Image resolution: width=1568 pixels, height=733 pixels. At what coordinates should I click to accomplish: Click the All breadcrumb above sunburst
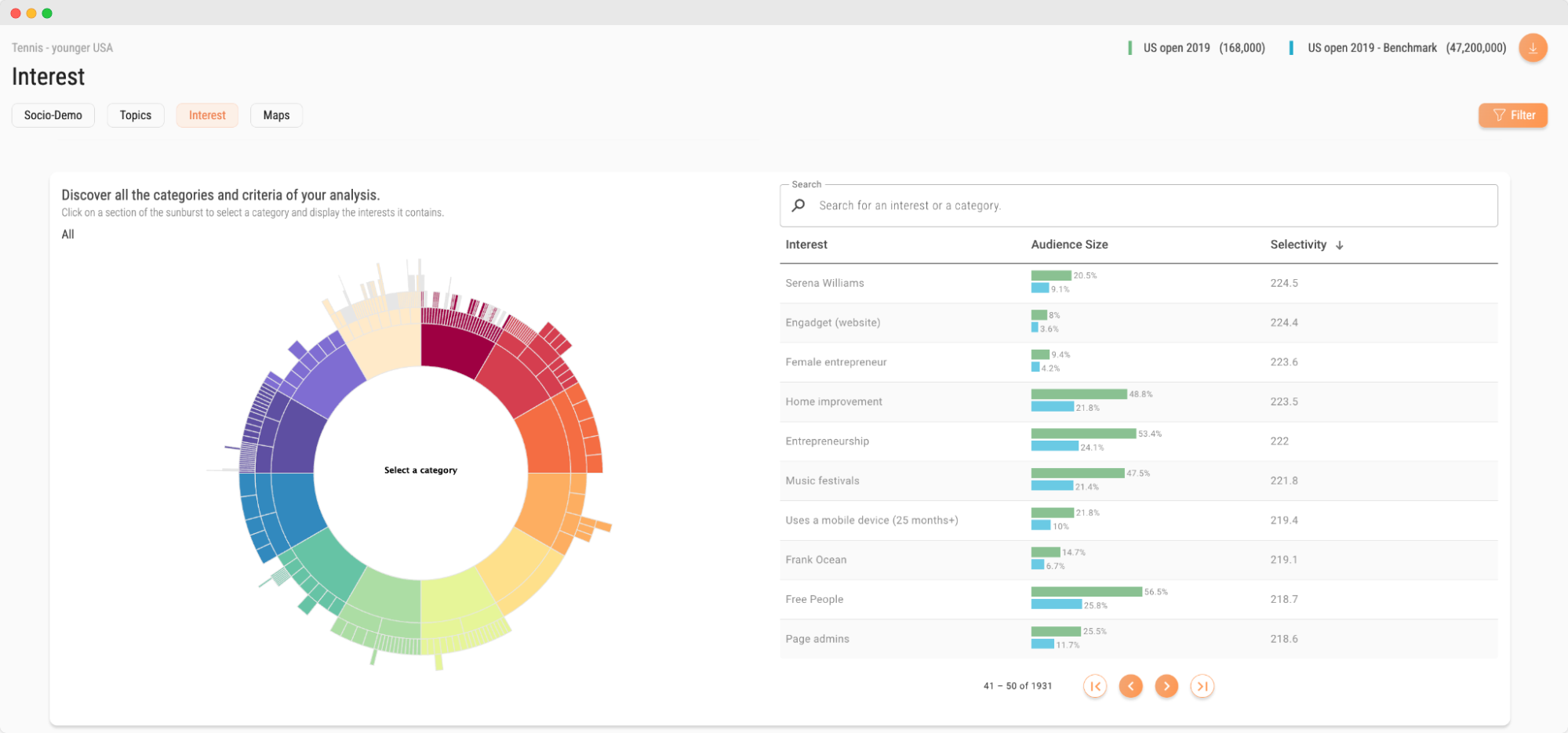[67, 234]
